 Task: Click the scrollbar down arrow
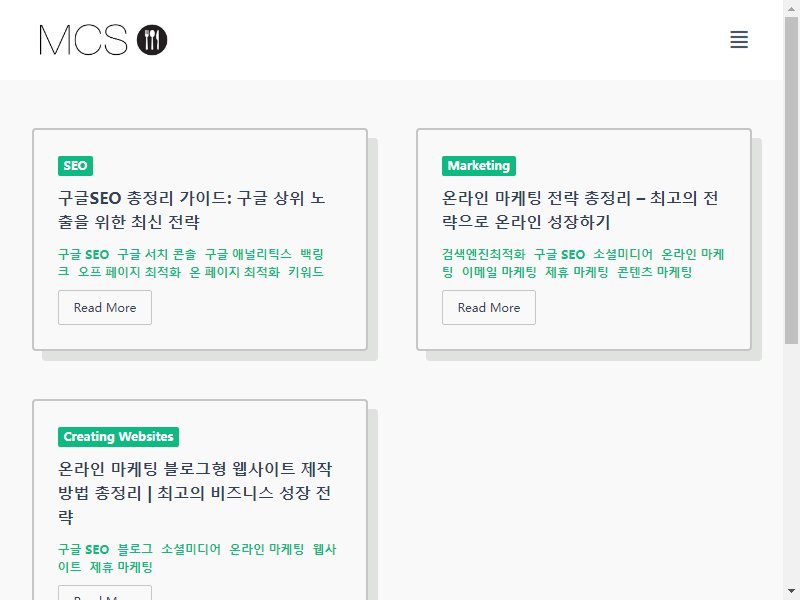791,592
